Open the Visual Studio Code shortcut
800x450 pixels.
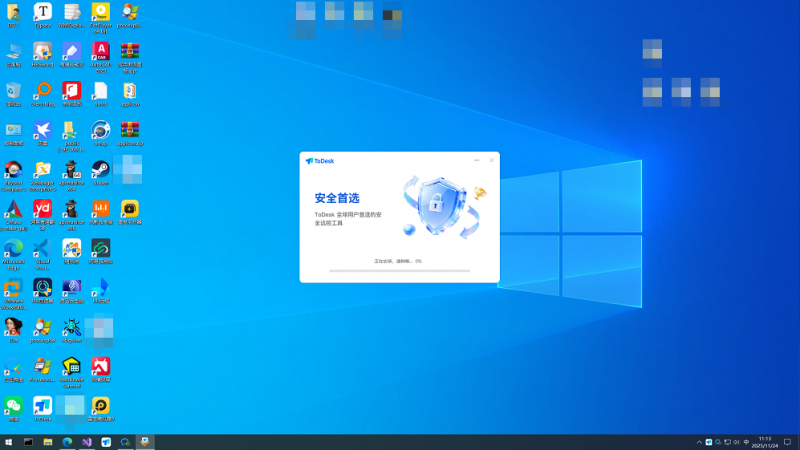[42, 248]
